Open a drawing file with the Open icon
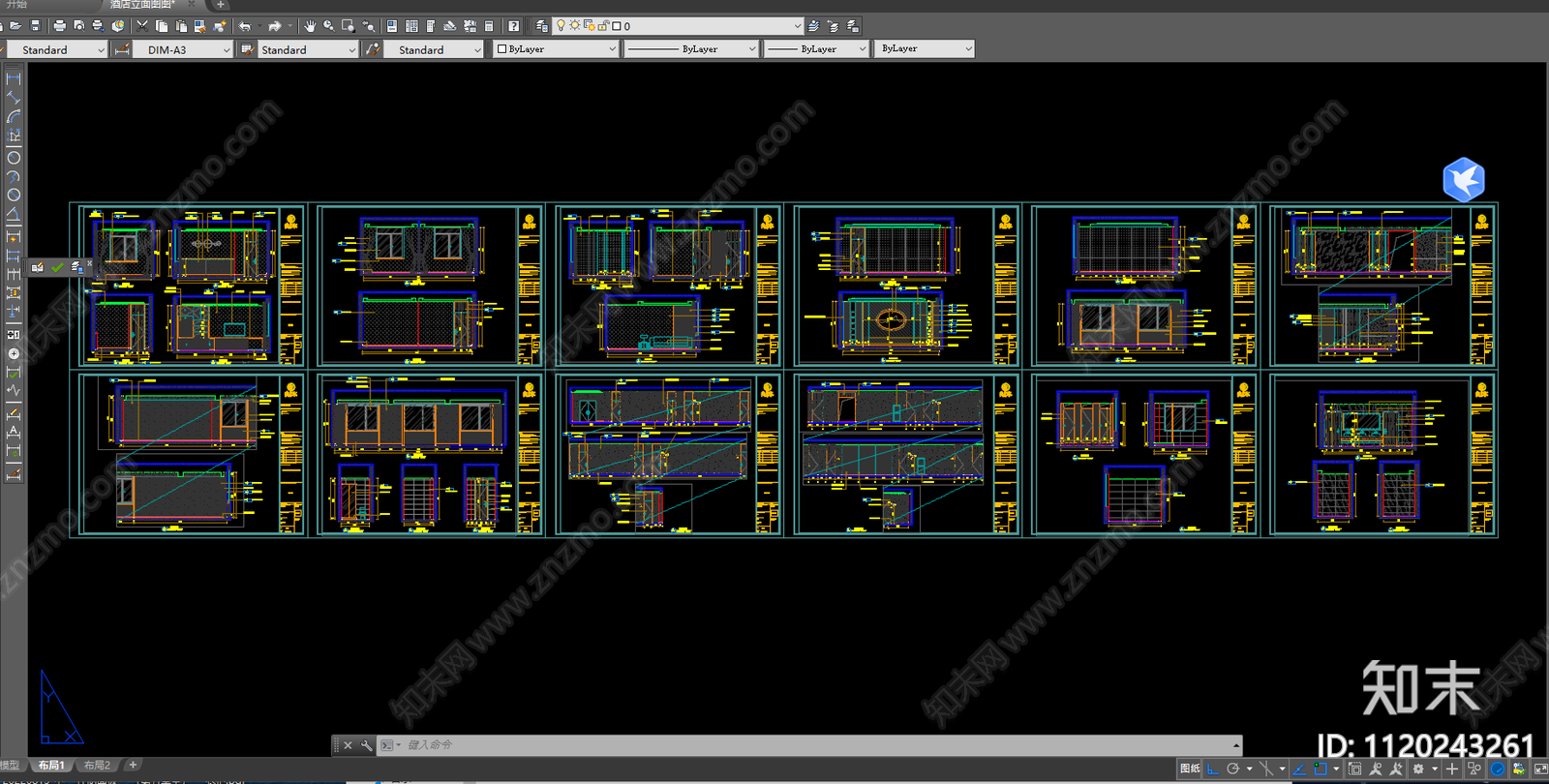1549x784 pixels. pyautogui.click(x=15, y=26)
